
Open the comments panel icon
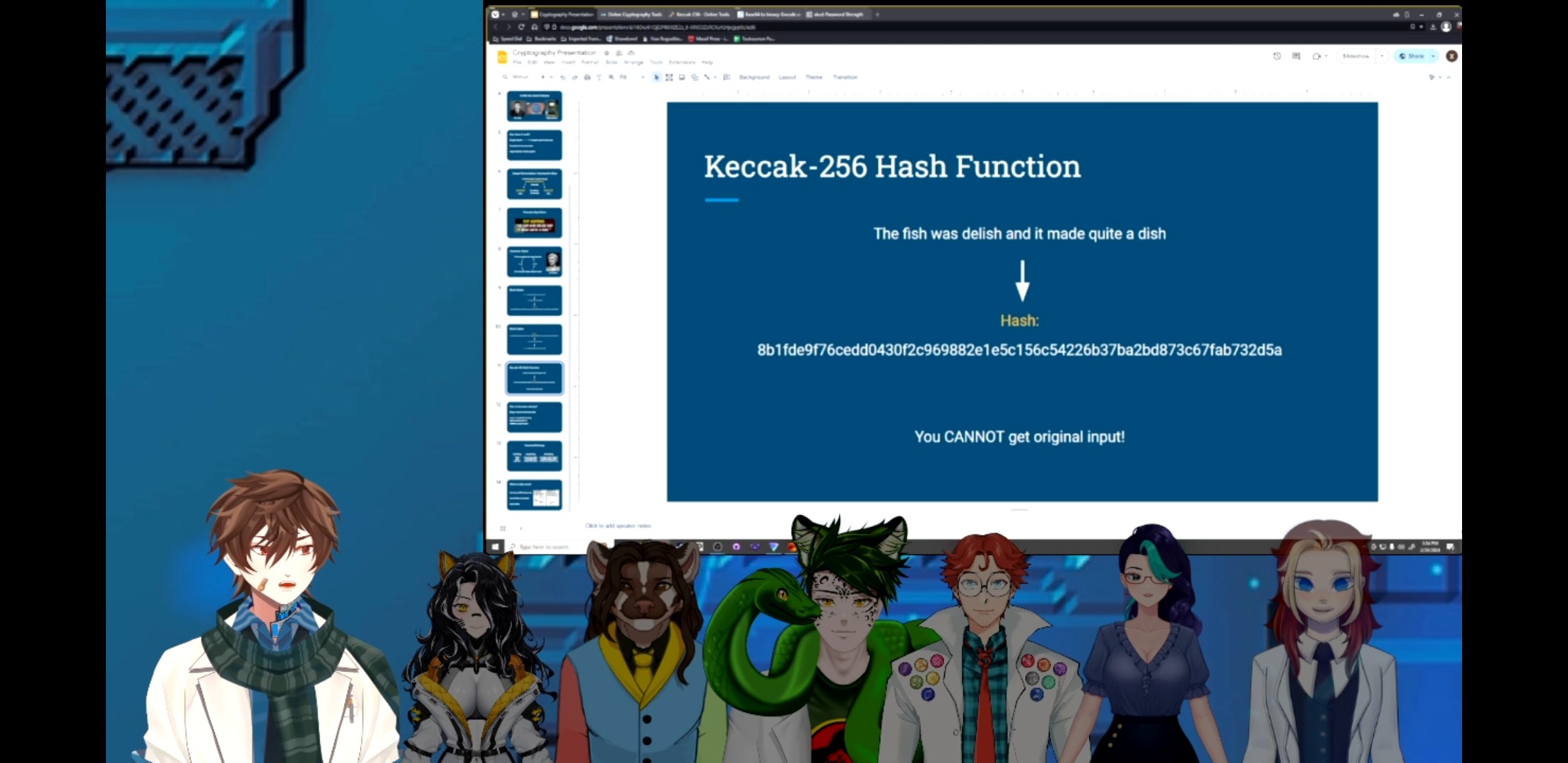coord(1296,56)
